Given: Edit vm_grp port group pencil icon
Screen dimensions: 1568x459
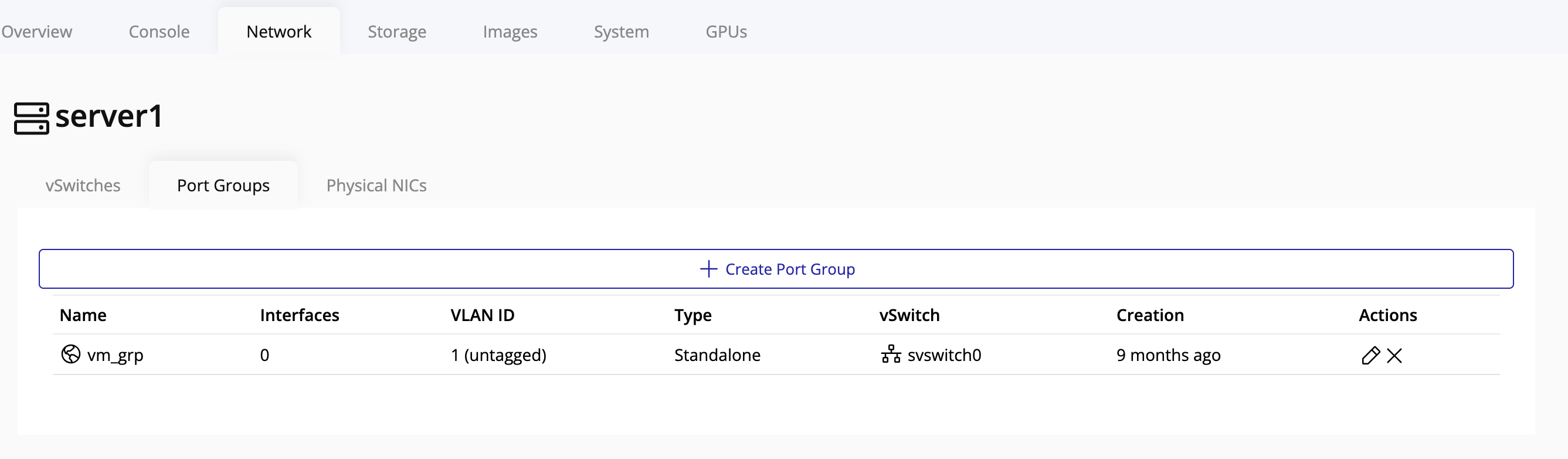Looking at the screenshot, I should click(x=1370, y=355).
